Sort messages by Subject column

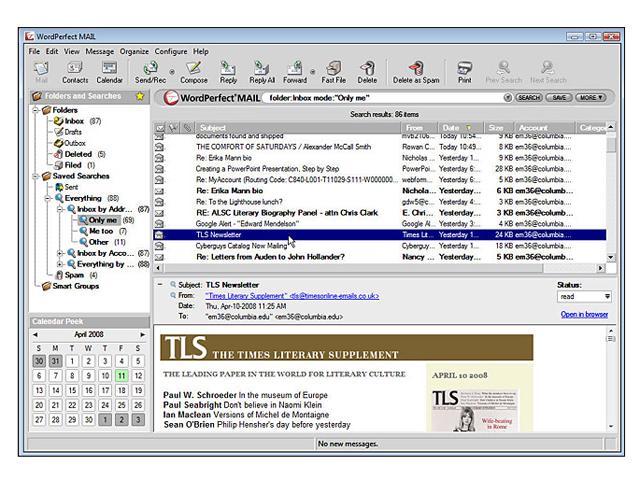[x=298, y=128]
